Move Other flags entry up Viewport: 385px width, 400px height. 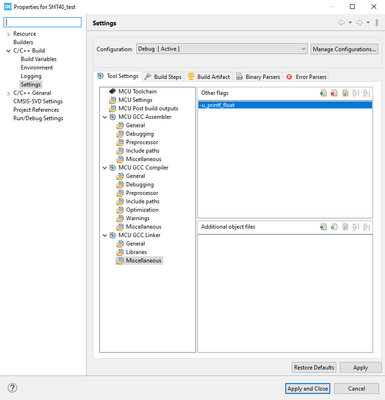click(356, 93)
